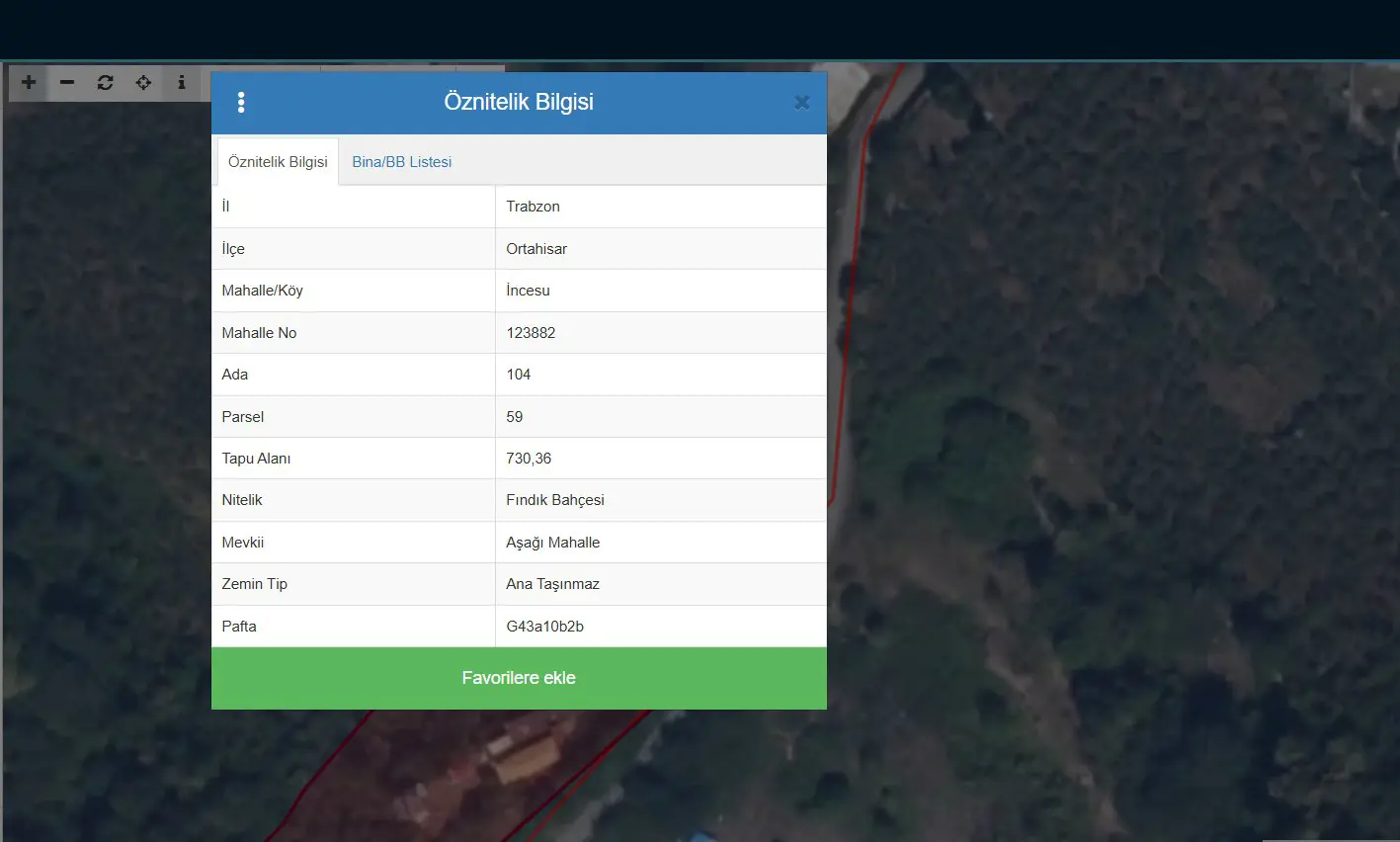
Task: Click the İncesu neighborhood value
Action: tap(528, 291)
